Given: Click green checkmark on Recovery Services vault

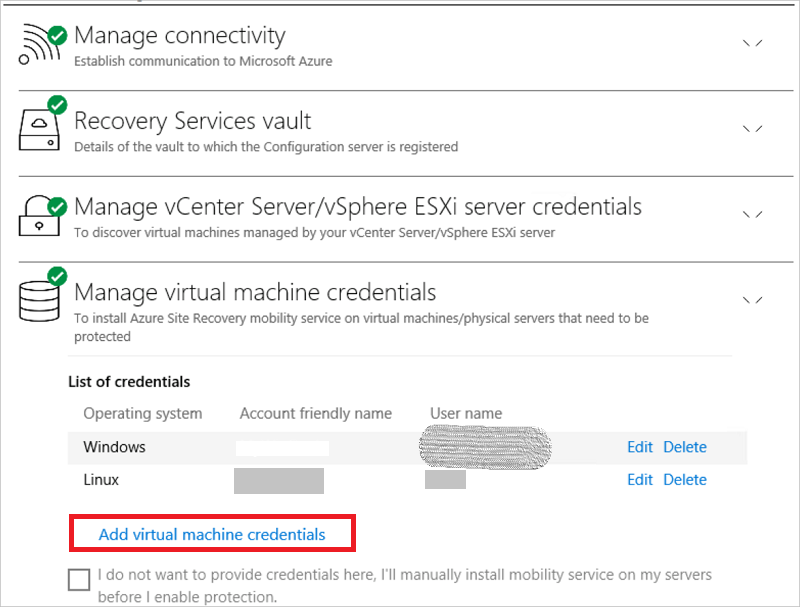Looking at the screenshot, I should pyautogui.click(x=58, y=105).
